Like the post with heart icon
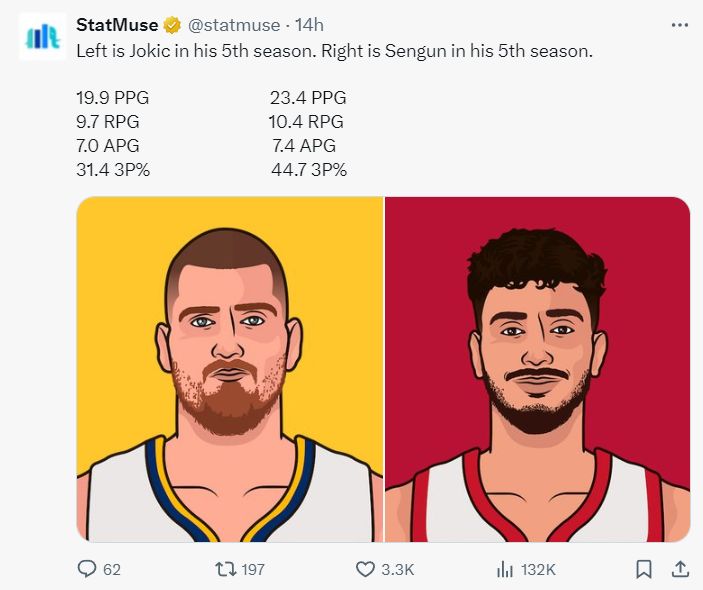 tap(366, 569)
